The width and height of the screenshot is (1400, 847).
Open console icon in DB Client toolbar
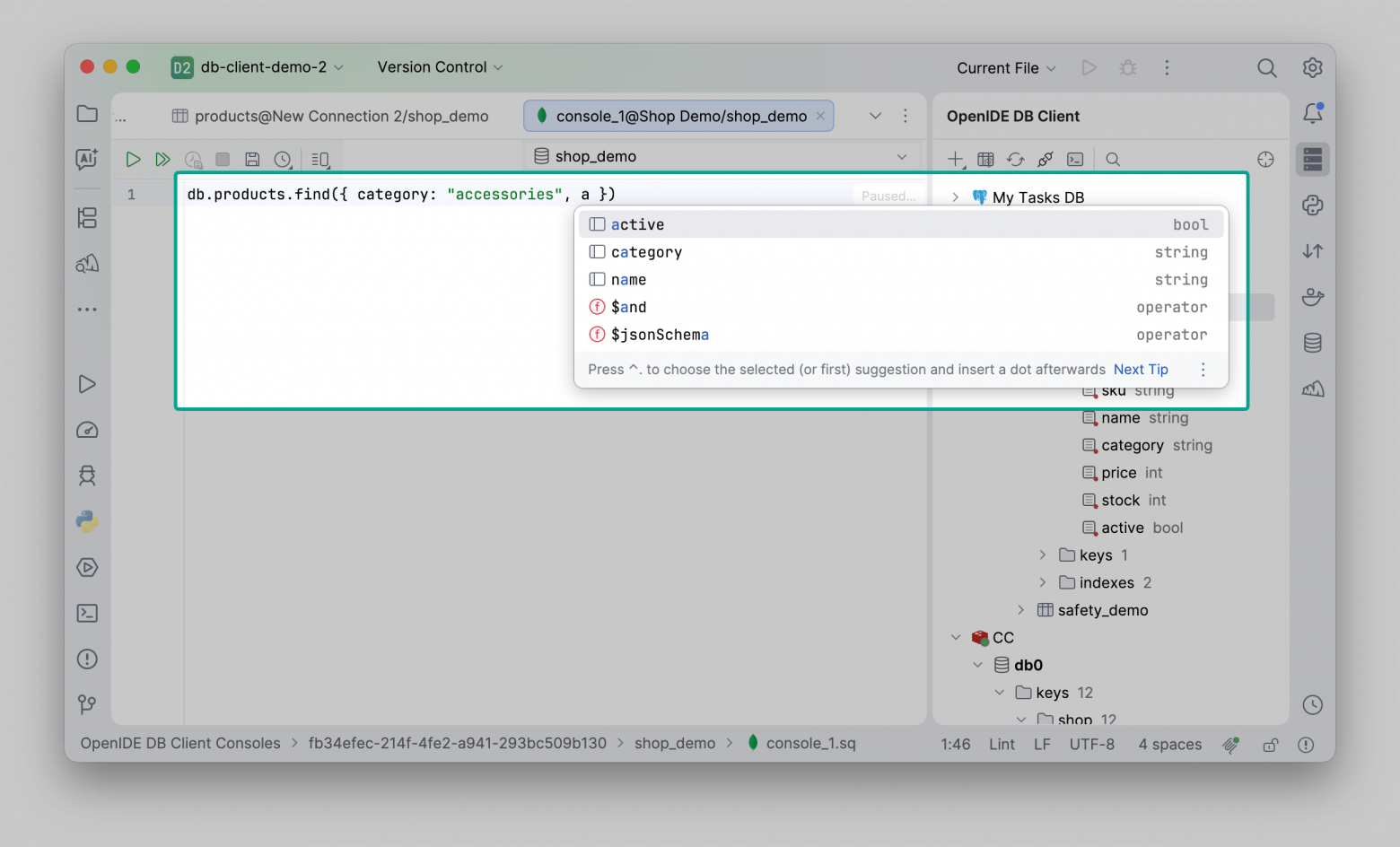click(x=1075, y=159)
